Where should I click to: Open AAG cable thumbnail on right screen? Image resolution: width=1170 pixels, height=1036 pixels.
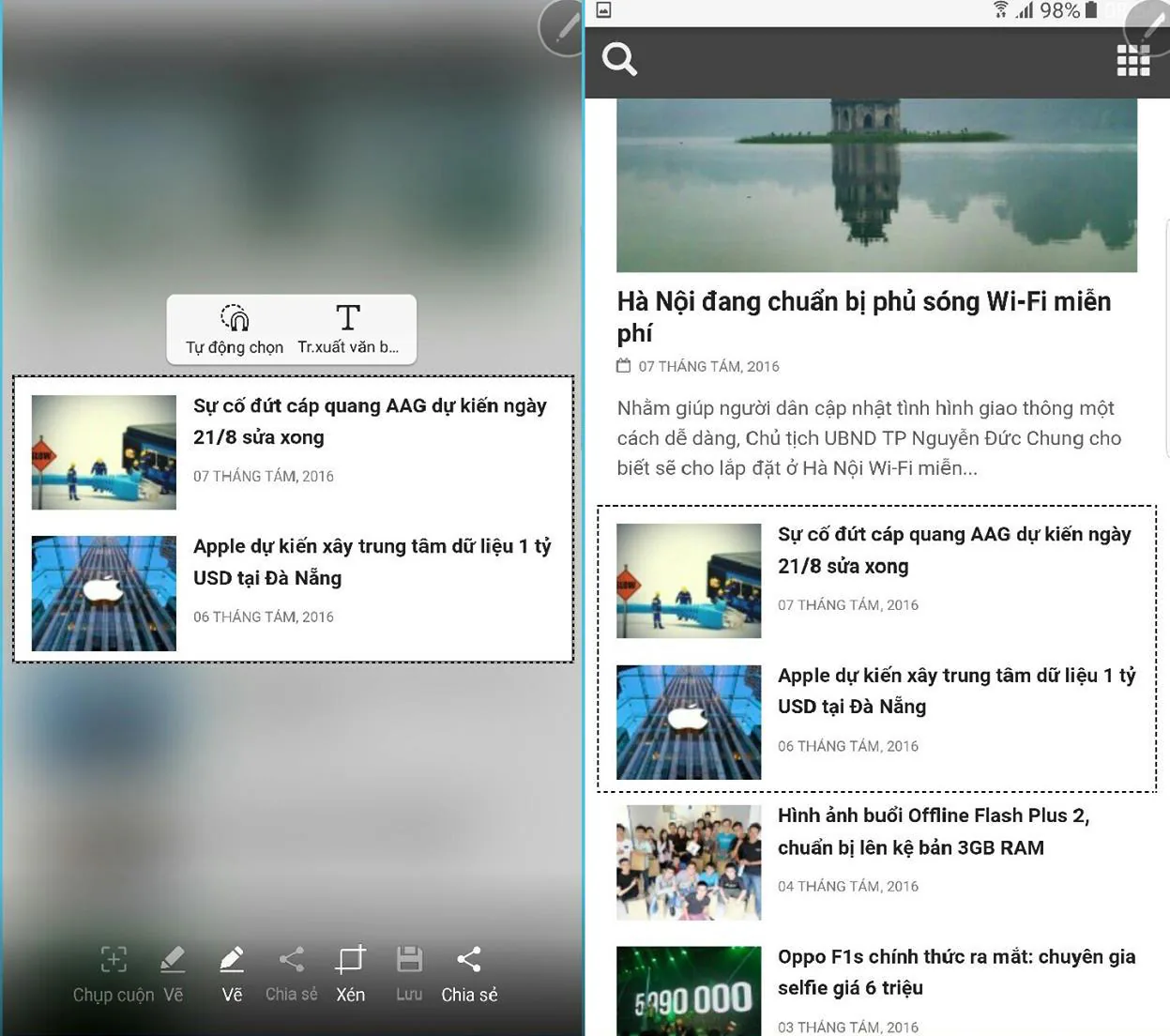coord(689,581)
